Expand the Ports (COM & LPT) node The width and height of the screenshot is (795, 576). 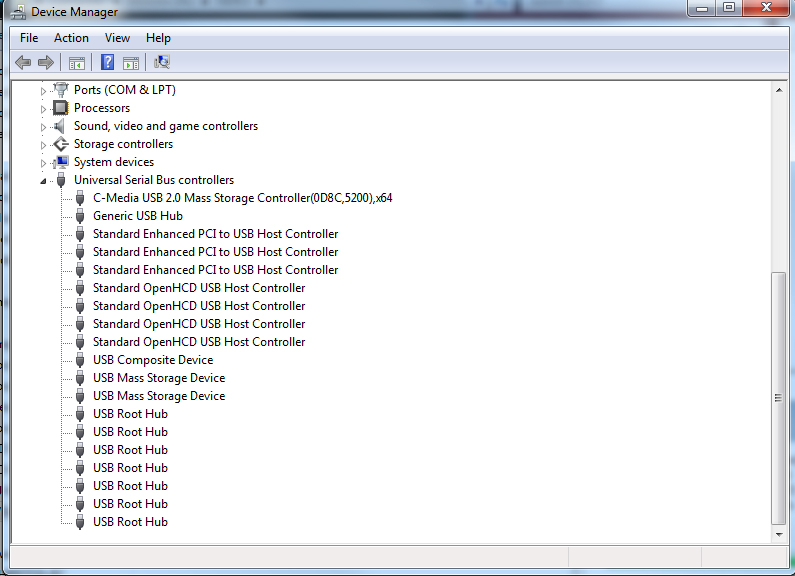[x=43, y=91]
